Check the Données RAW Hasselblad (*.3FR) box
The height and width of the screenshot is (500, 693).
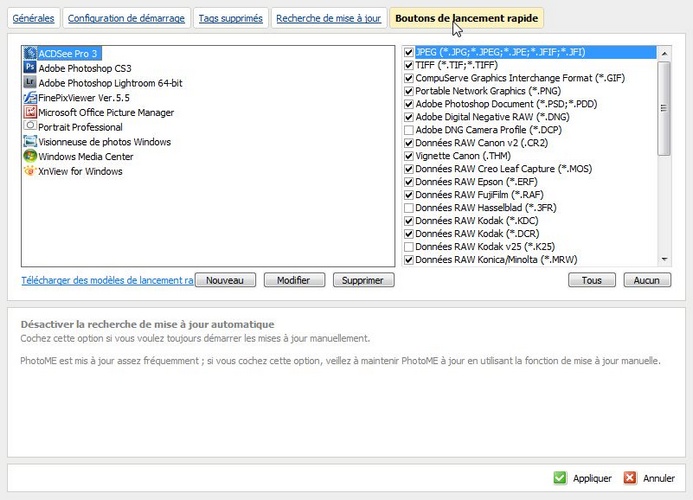(x=408, y=208)
